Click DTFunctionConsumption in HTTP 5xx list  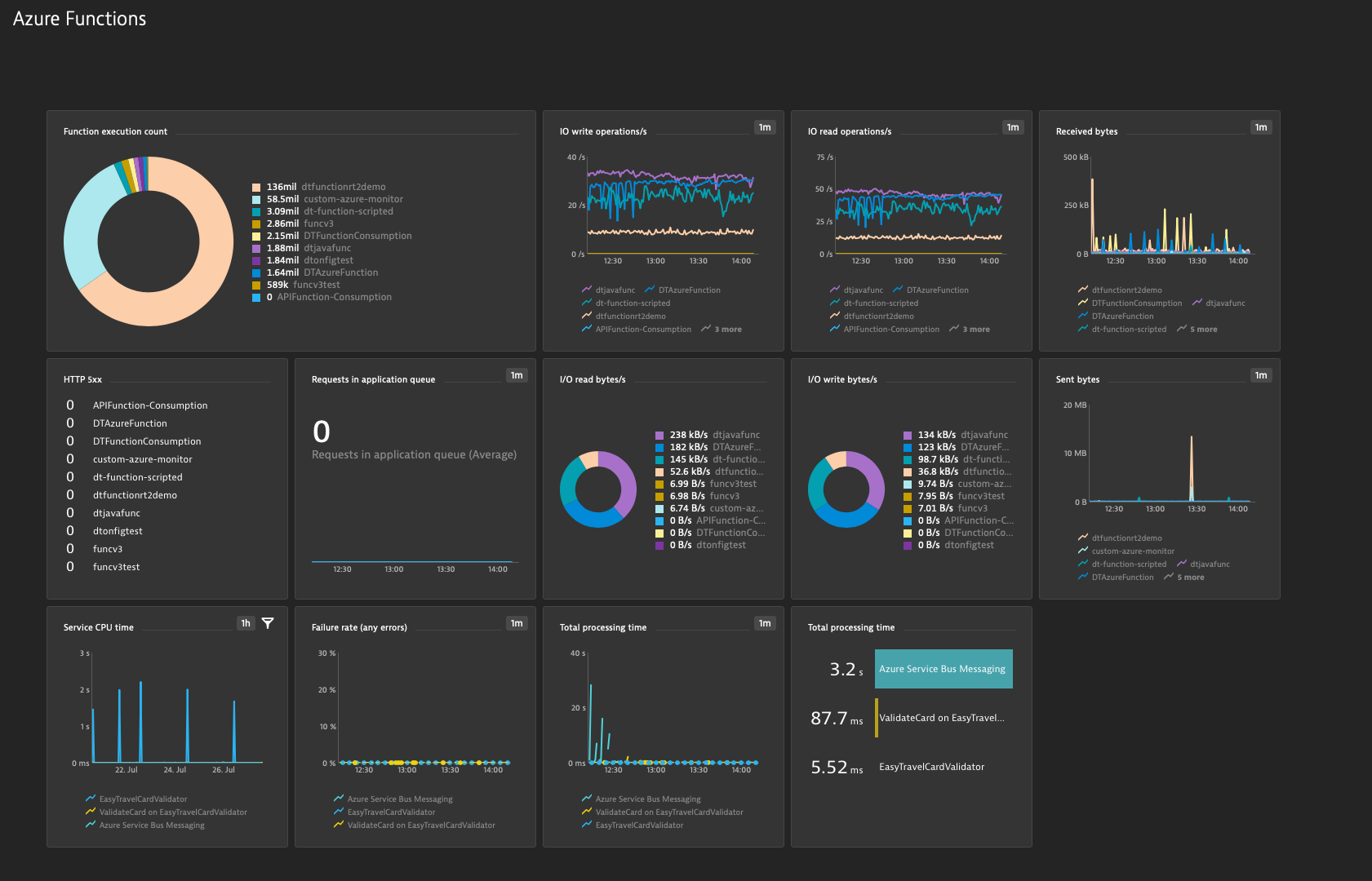(x=147, y=441)
